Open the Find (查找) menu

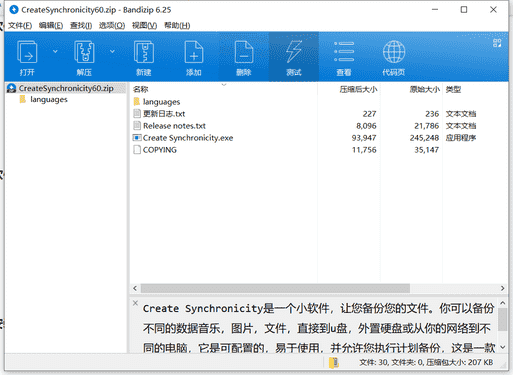(81, 25)
